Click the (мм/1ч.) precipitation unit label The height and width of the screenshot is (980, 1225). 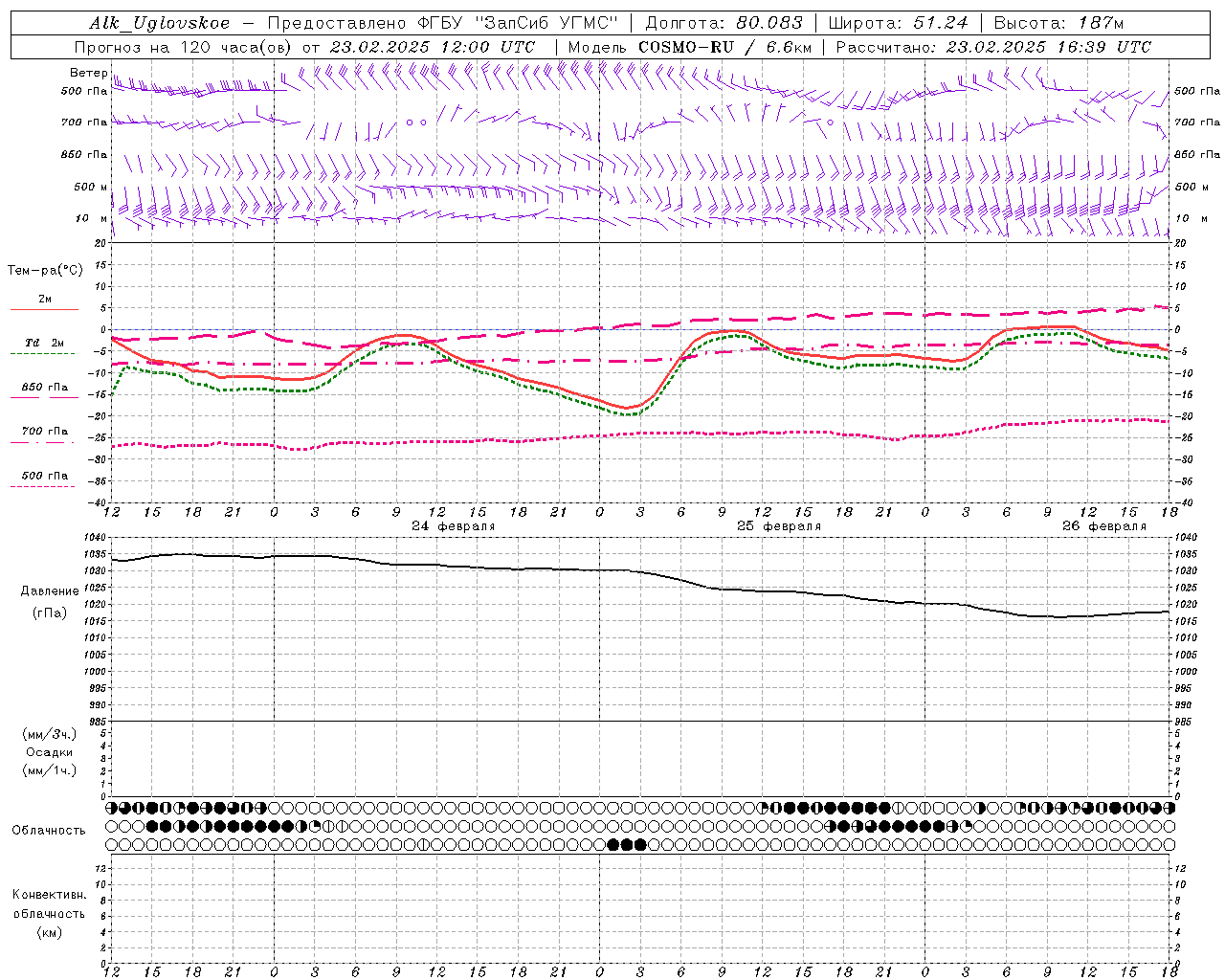pyautogui.click(x=50, y=770)
